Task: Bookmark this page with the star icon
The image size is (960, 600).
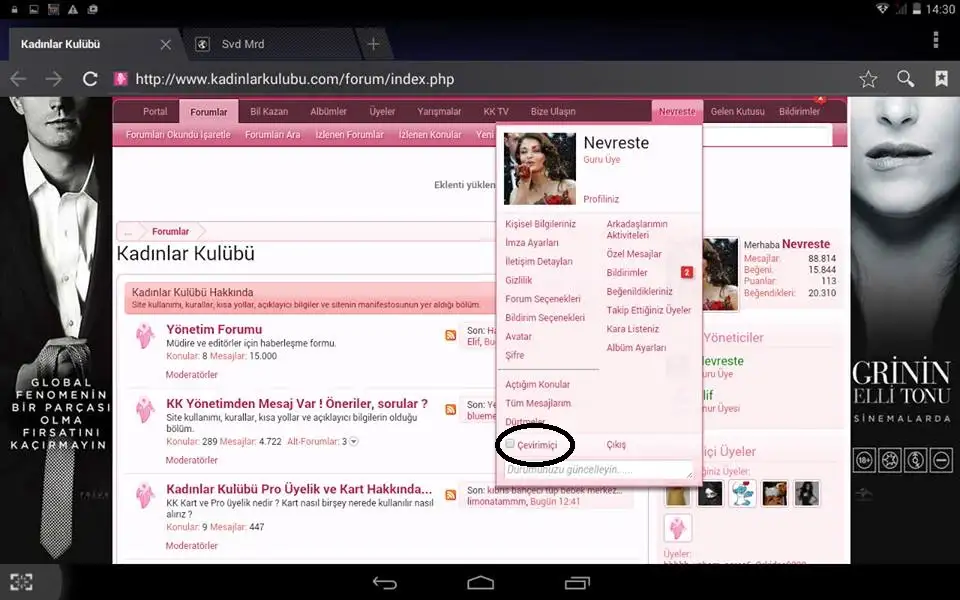Action: 868,79
